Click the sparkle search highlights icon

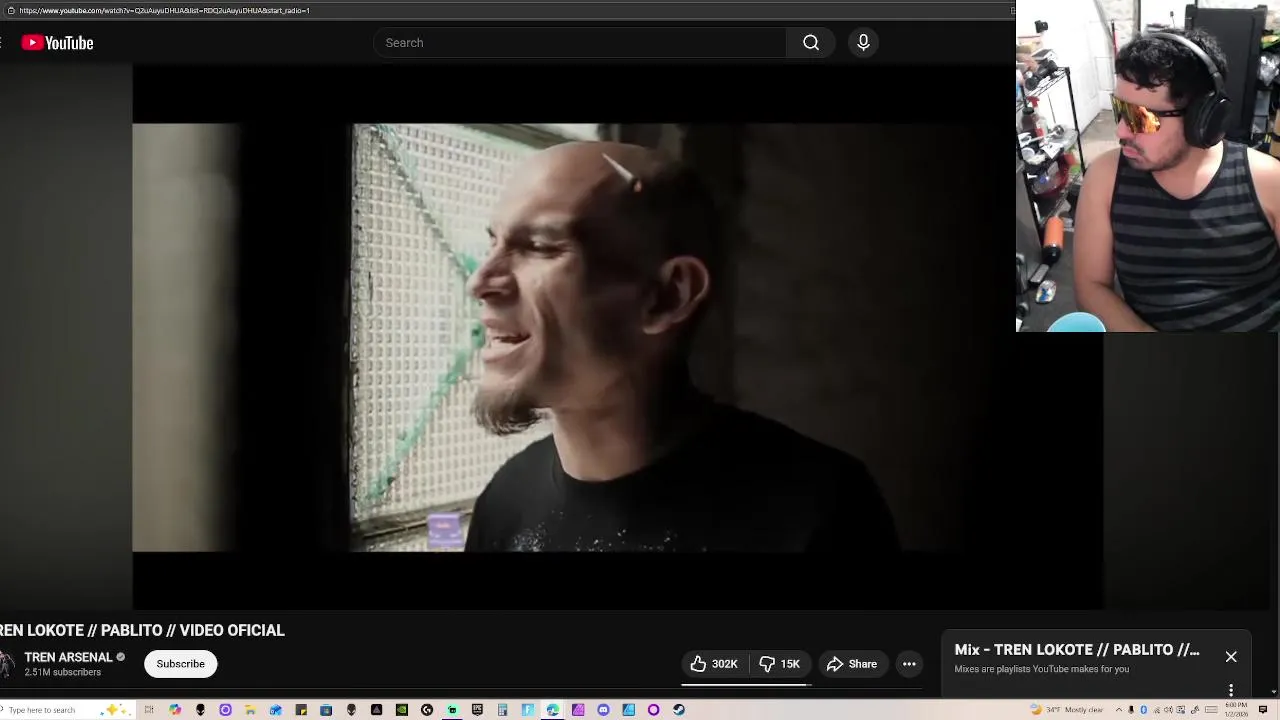click(115, 710)
